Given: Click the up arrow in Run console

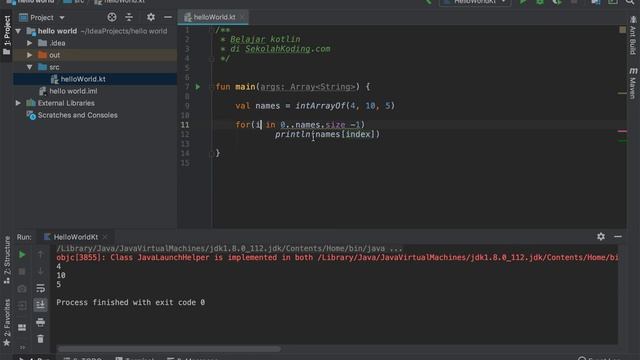Looking at the screenshot, I should click(40, 255).
